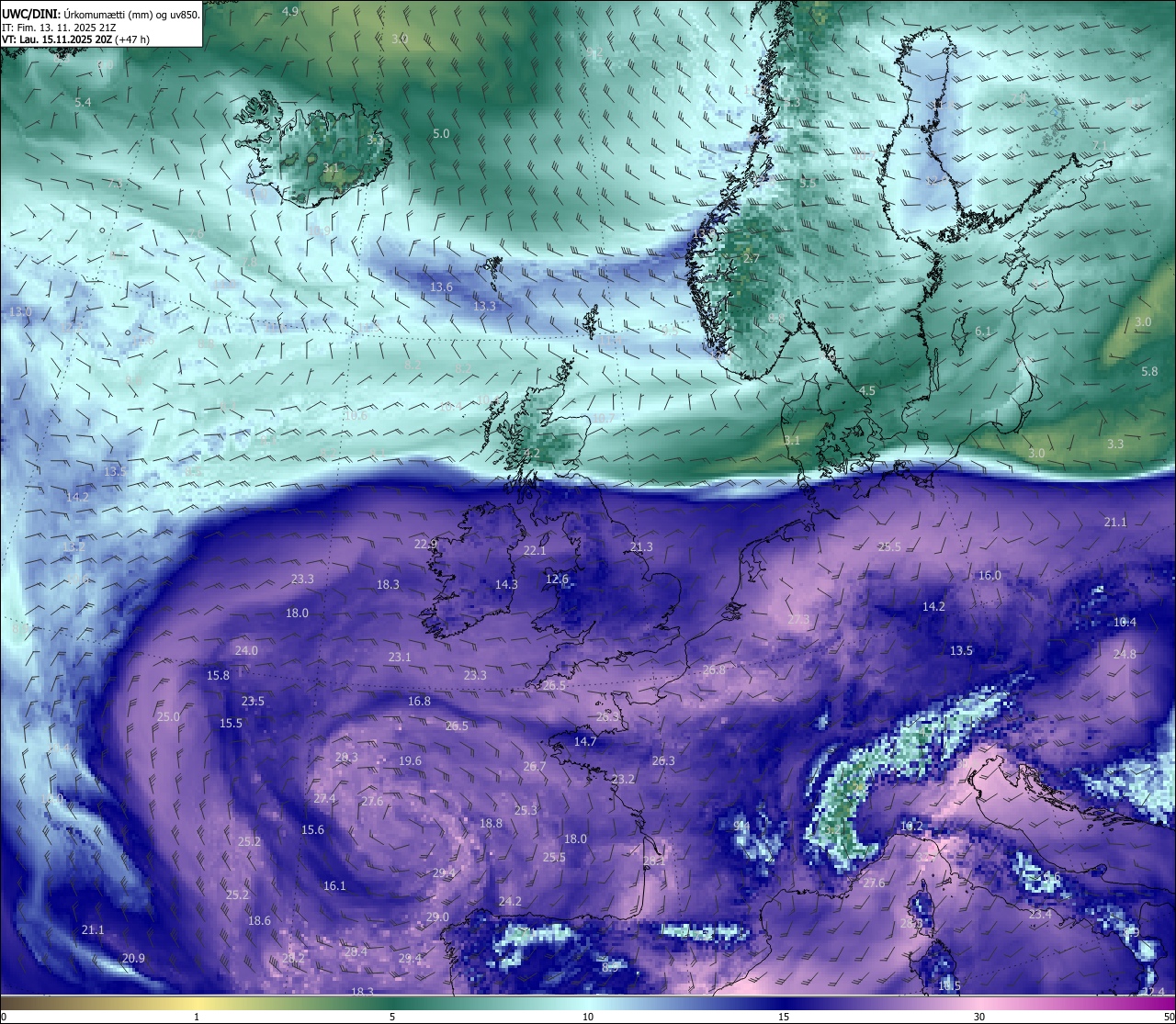The width and height of the screenshot is (1176, 1024).
Task: Click the 14.3 value over Ireland
Action: (506, 584)
